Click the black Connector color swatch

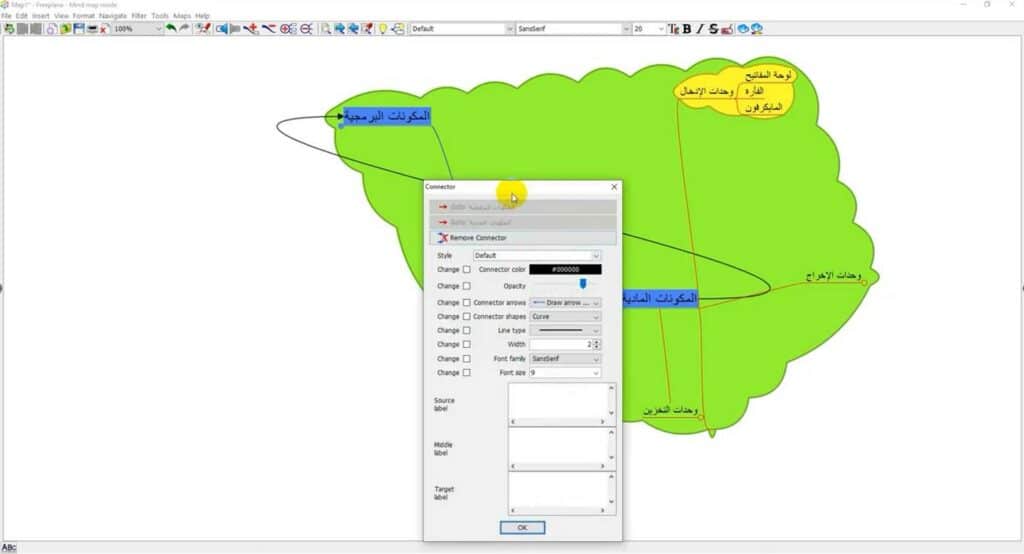coord(565,269)
